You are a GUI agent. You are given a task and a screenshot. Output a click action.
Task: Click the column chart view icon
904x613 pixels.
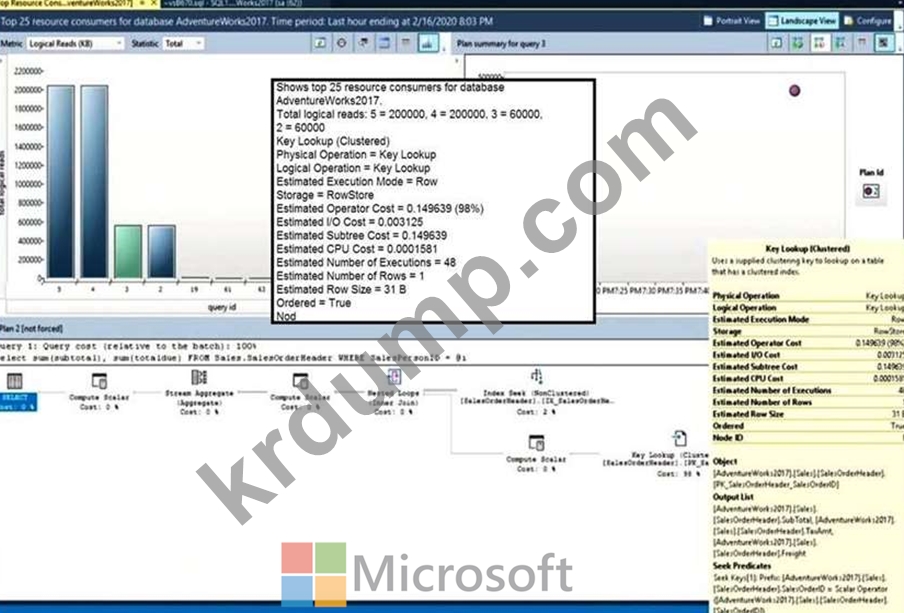tap(428, 44)
